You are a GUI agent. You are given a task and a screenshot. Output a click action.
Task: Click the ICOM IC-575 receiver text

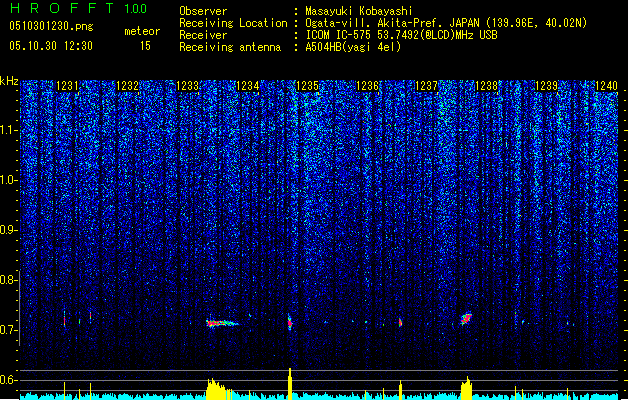tap(401, 35)
